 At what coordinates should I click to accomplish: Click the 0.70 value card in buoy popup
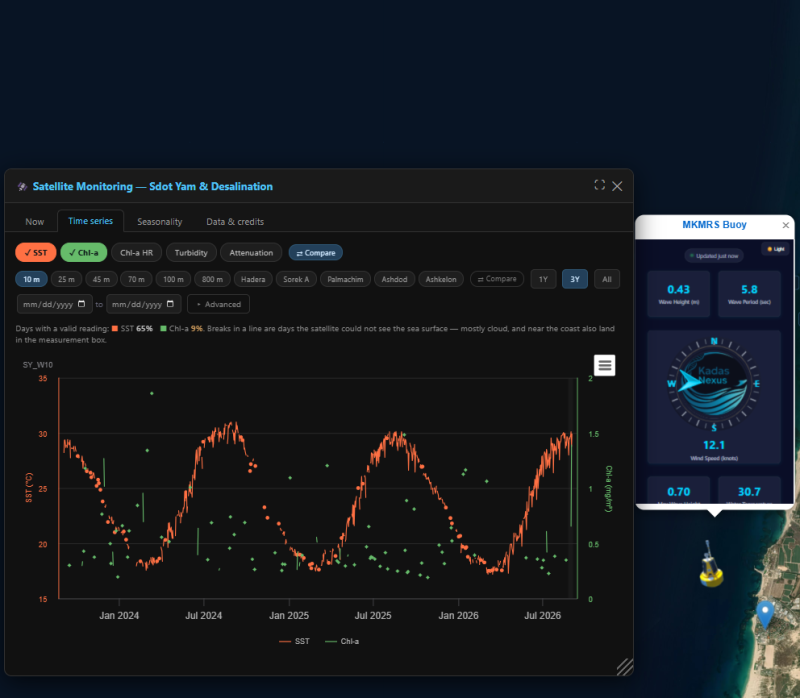click(679, 490)
